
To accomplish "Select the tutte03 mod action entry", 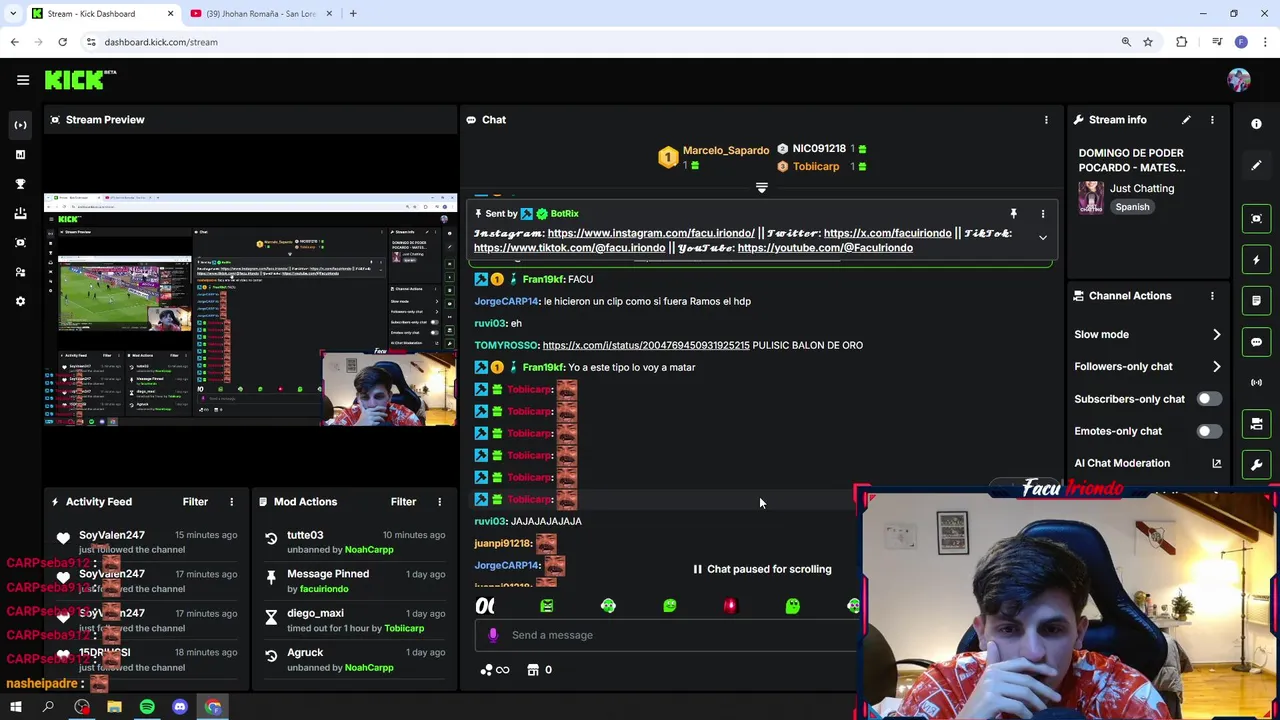I will pos(355,542).
